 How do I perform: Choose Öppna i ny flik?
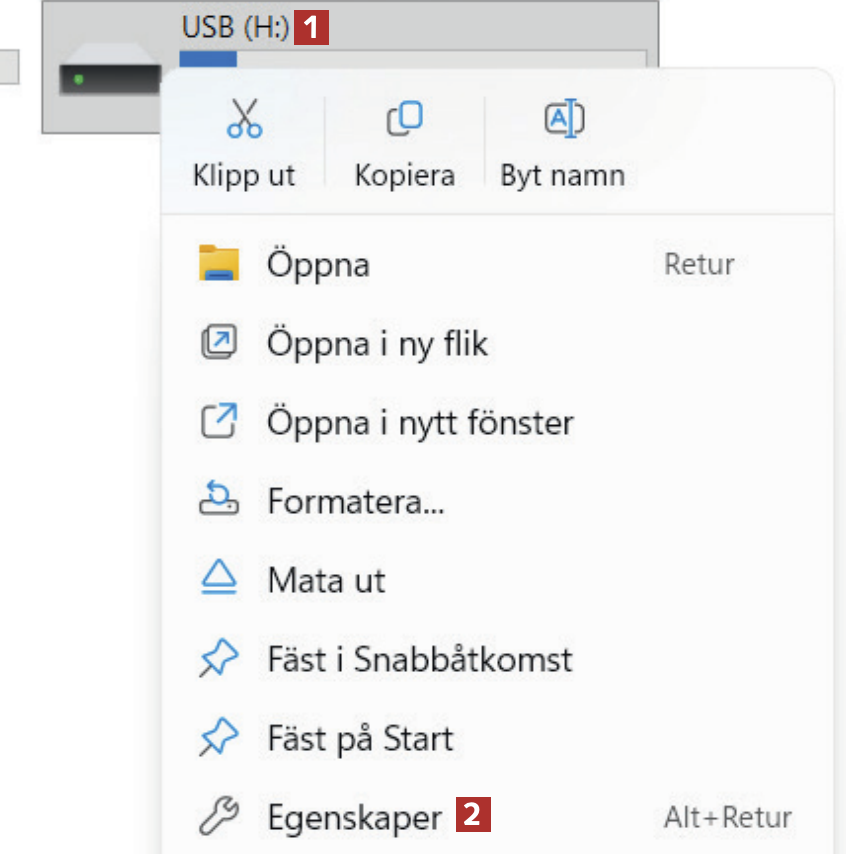377,344
